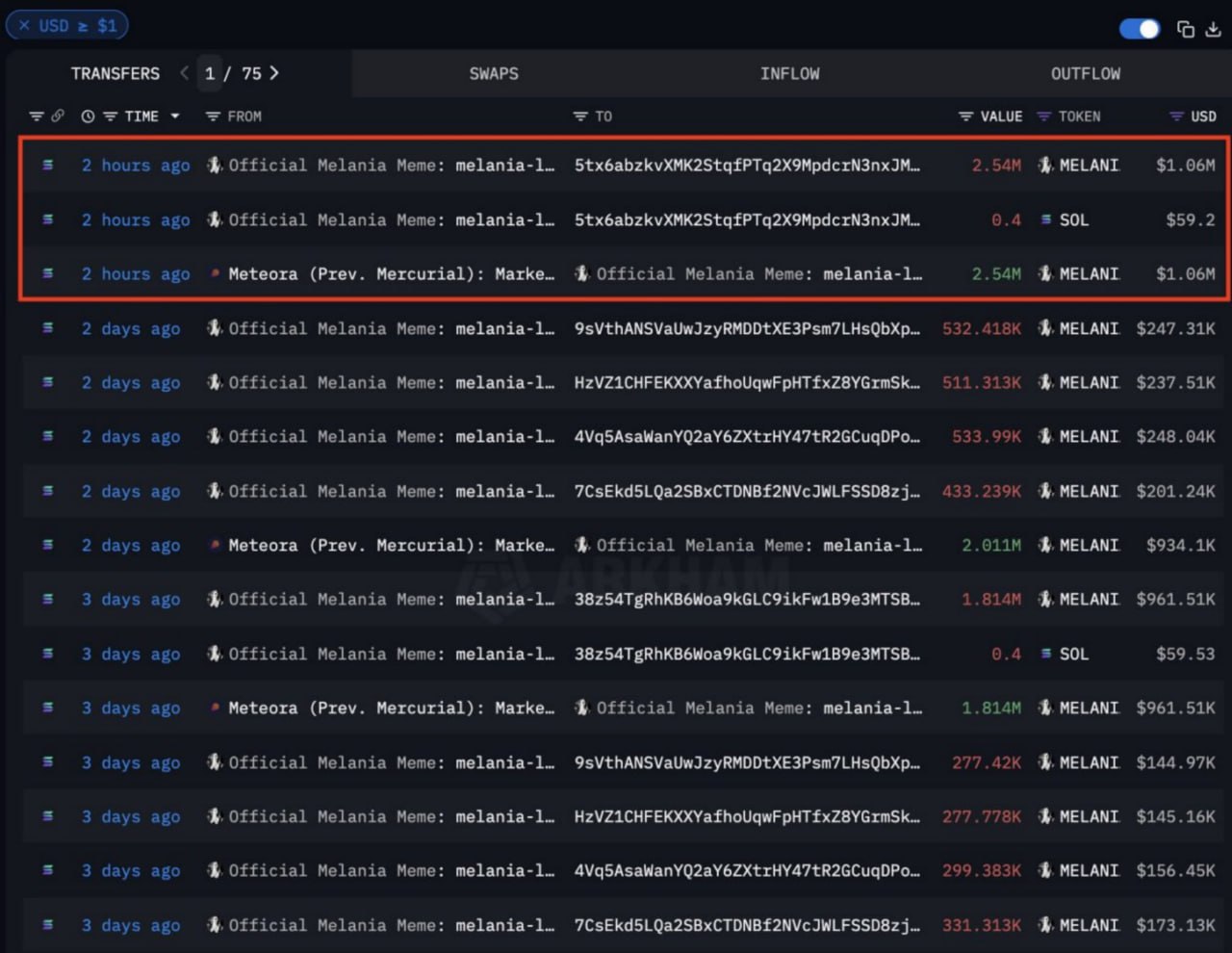Screen dimensions: 1232x953
Task: Click the USD amount $173.13K
Action: click(1175, 925)
